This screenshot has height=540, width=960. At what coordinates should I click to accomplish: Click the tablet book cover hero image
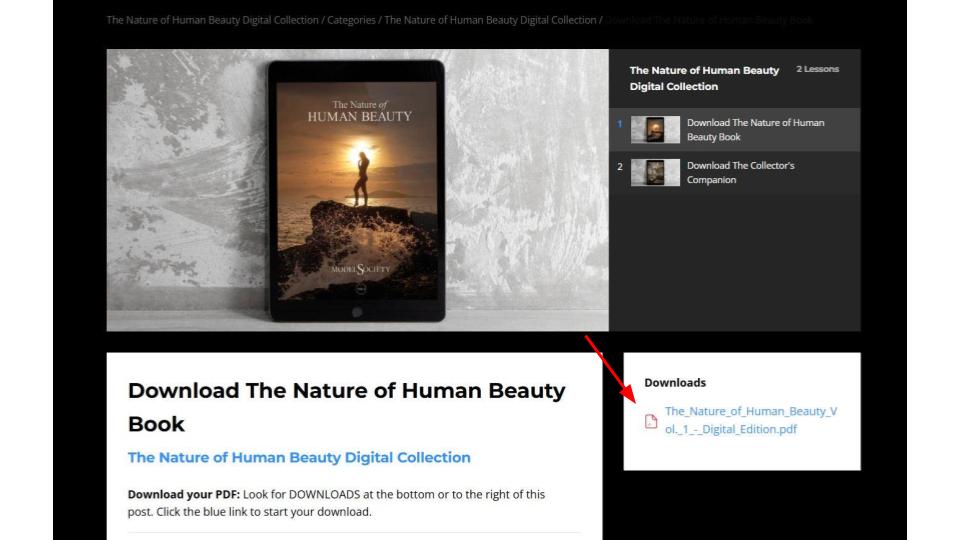click(358, 190)
